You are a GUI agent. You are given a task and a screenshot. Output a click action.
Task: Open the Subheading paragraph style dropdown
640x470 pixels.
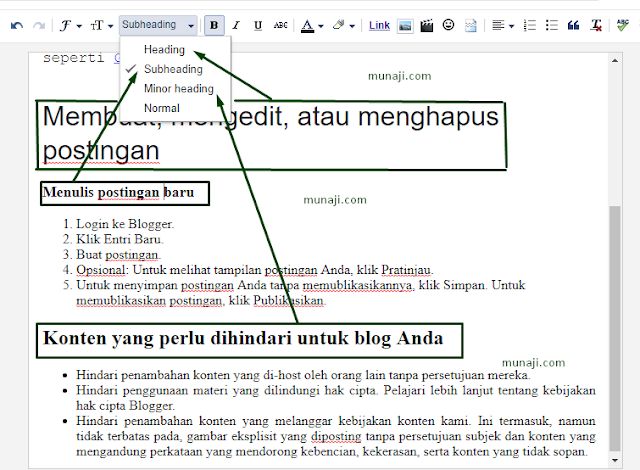(x=158, y=25)
